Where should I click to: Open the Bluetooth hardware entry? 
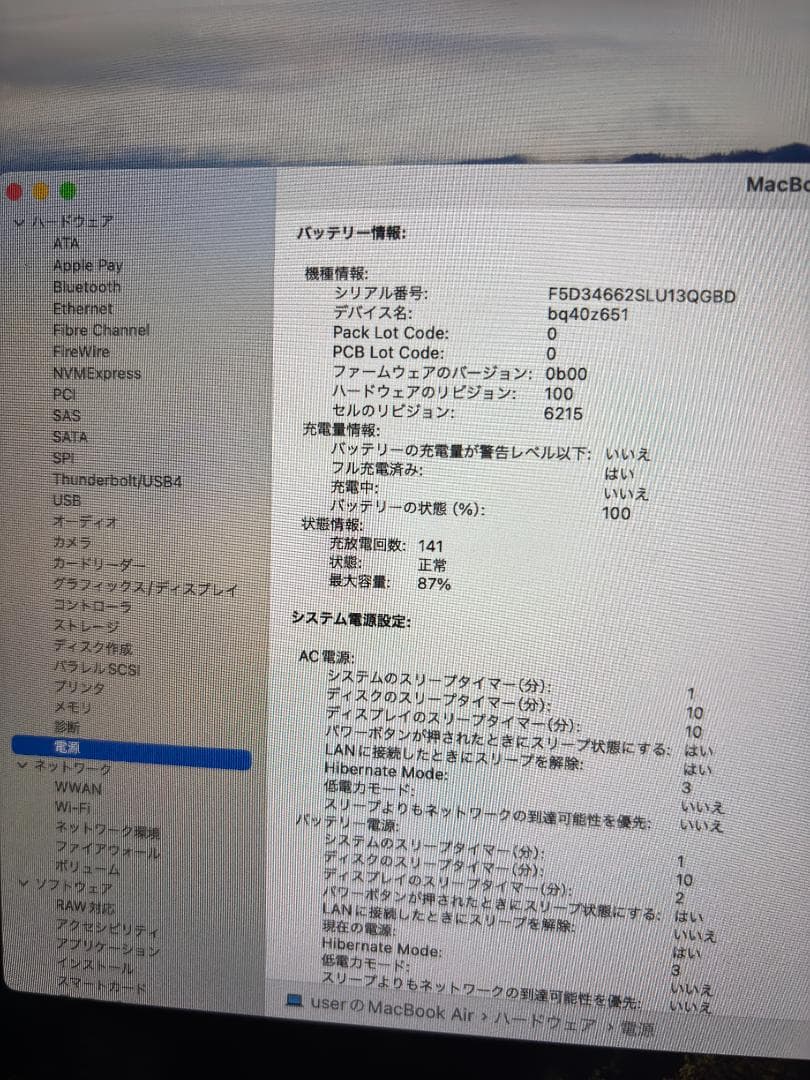pos(87,287)
